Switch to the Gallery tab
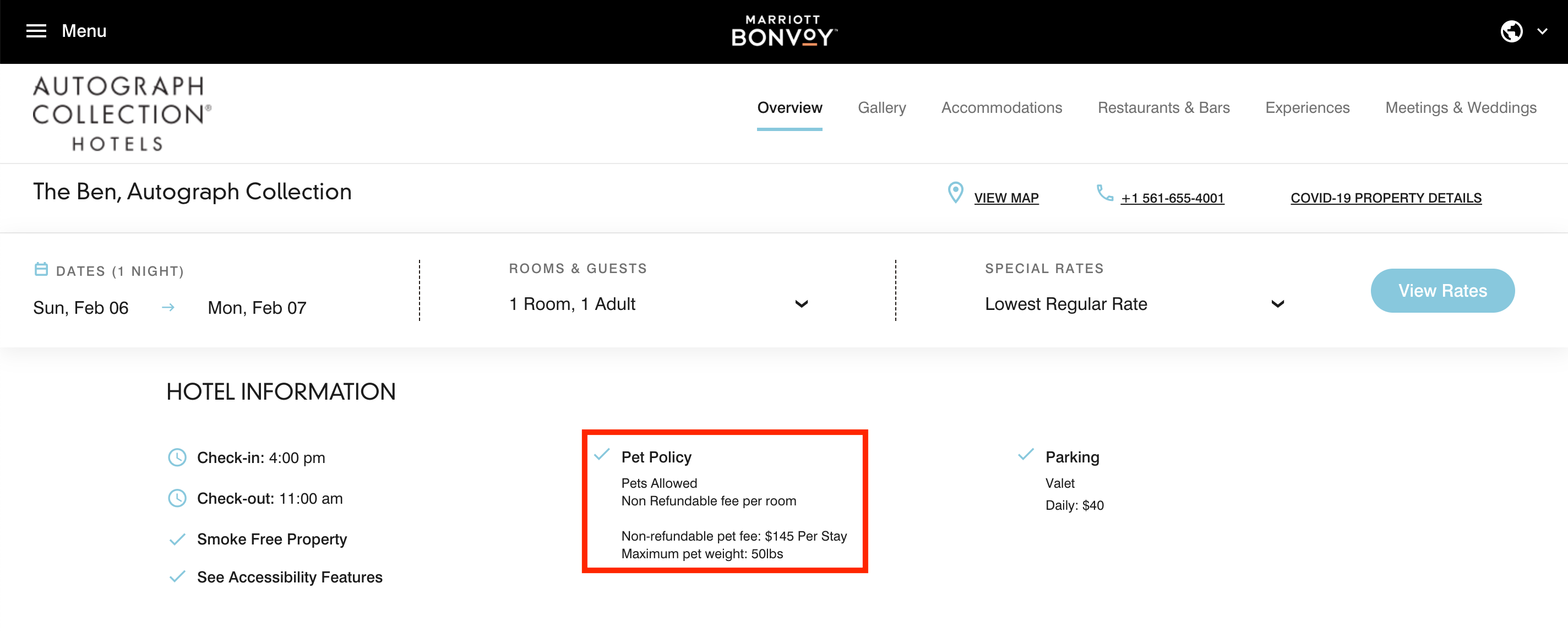Screen dimensions: 1568x632 pos(881,108)
